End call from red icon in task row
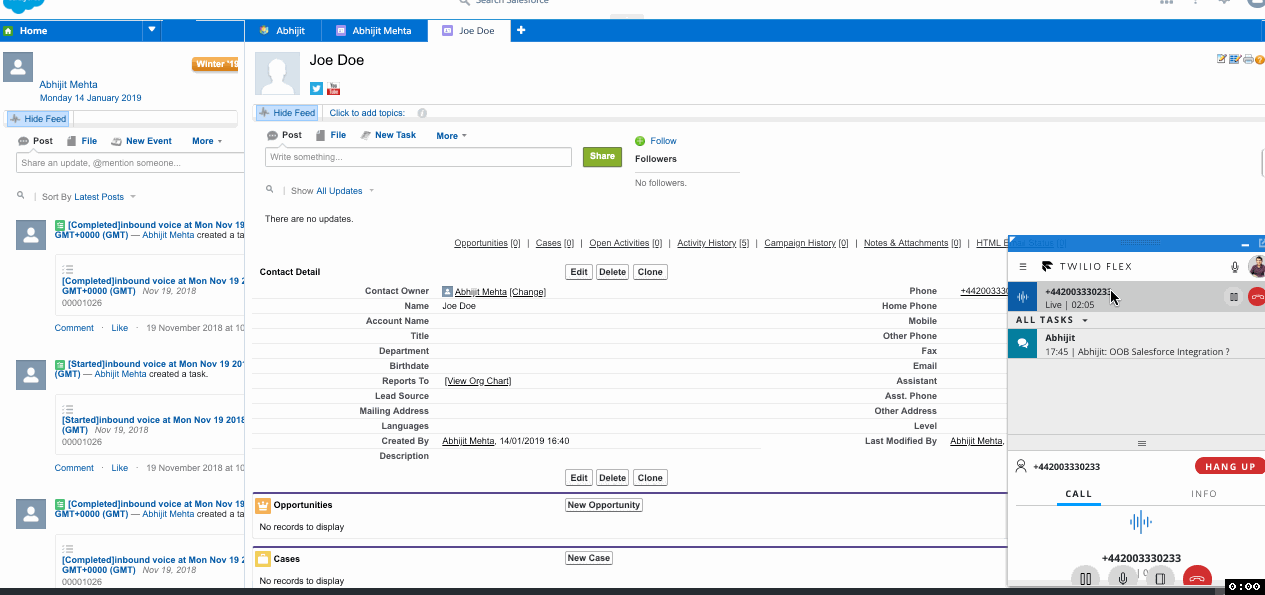Viewport: 1265px width, 595px height. tap(1257, 296)
